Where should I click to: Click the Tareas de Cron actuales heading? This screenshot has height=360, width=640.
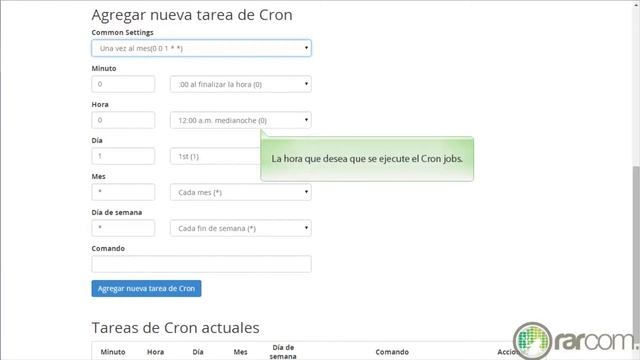(176, 328)
